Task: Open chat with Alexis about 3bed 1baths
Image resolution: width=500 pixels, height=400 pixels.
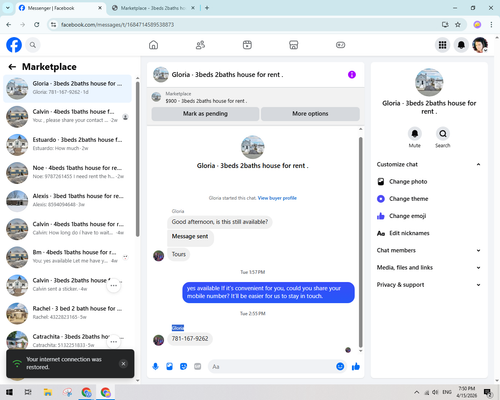Action: (x=67, y=200)
